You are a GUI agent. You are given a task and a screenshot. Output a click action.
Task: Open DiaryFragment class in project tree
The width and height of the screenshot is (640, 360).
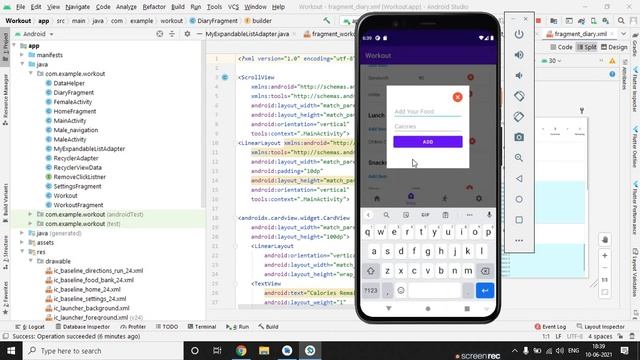pos(73,93)
